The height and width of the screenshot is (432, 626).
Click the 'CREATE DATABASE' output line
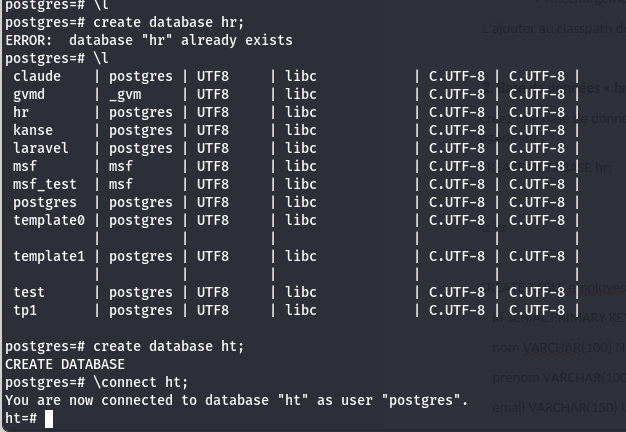pyautogui.click(x=65, y=364)
